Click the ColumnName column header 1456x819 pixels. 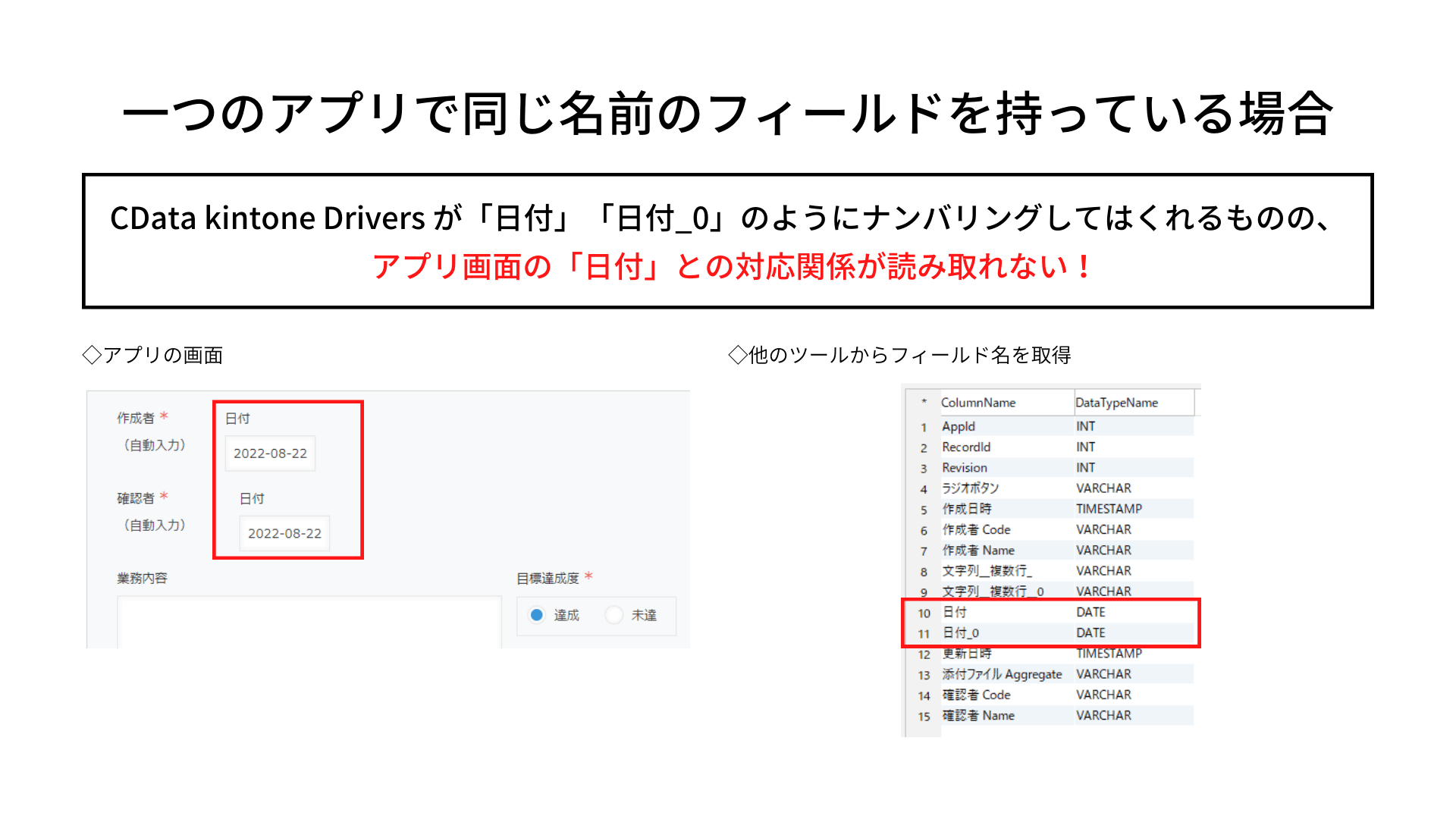[978, 403]
